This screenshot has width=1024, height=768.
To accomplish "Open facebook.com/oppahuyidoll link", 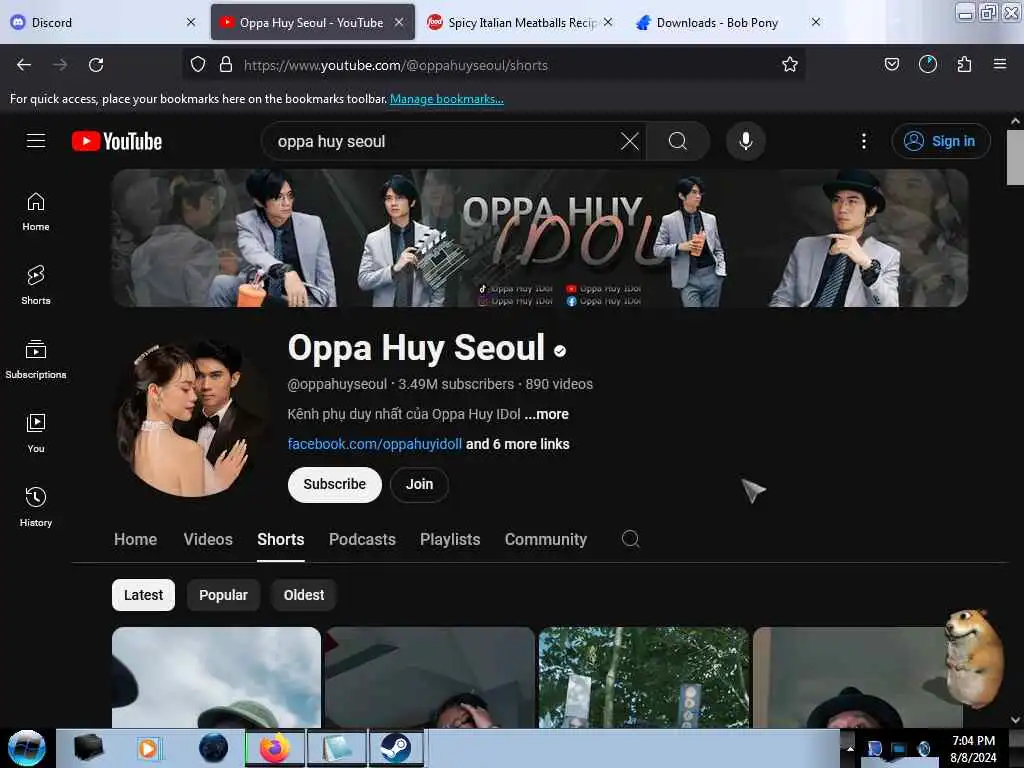I will coord(375,444).
